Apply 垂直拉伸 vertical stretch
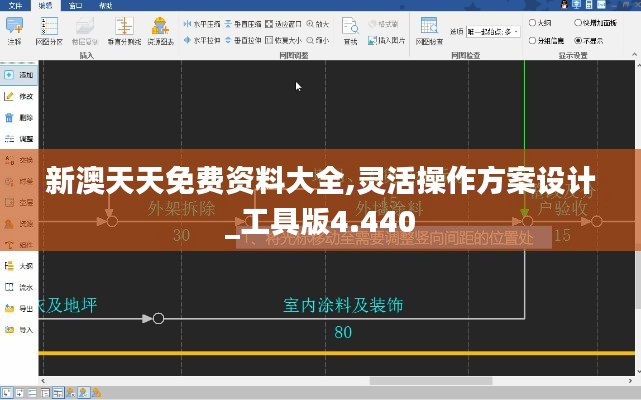 (243, 40)
